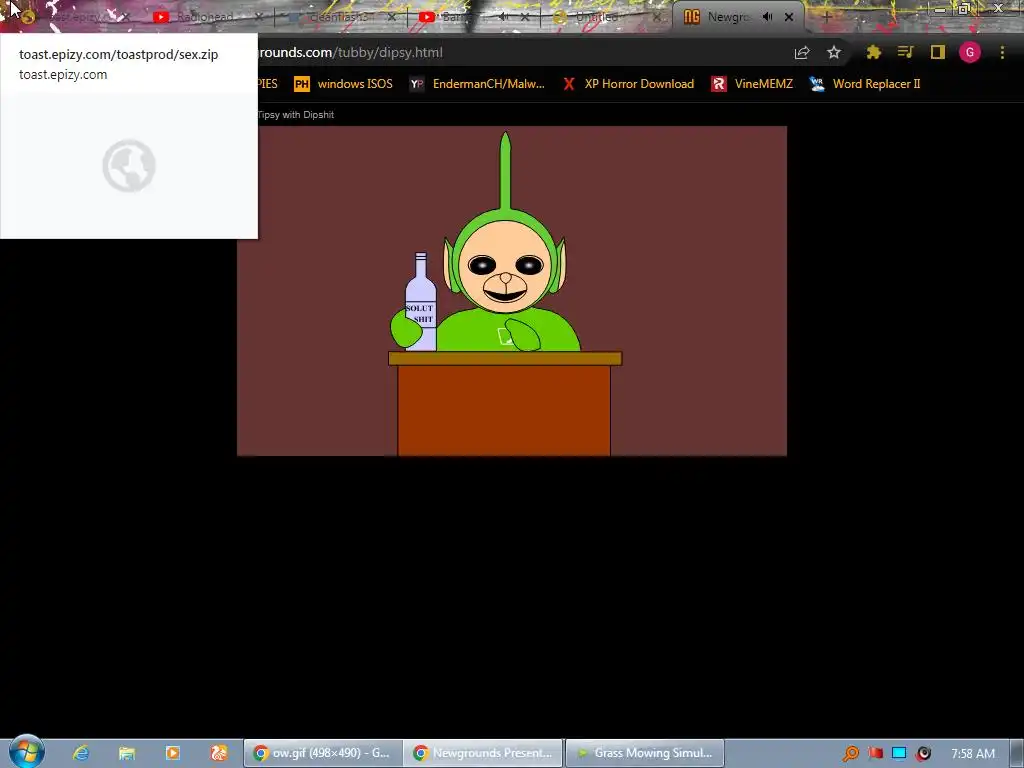
Task: Open the Windows Start orb
Action: (26, 752)
